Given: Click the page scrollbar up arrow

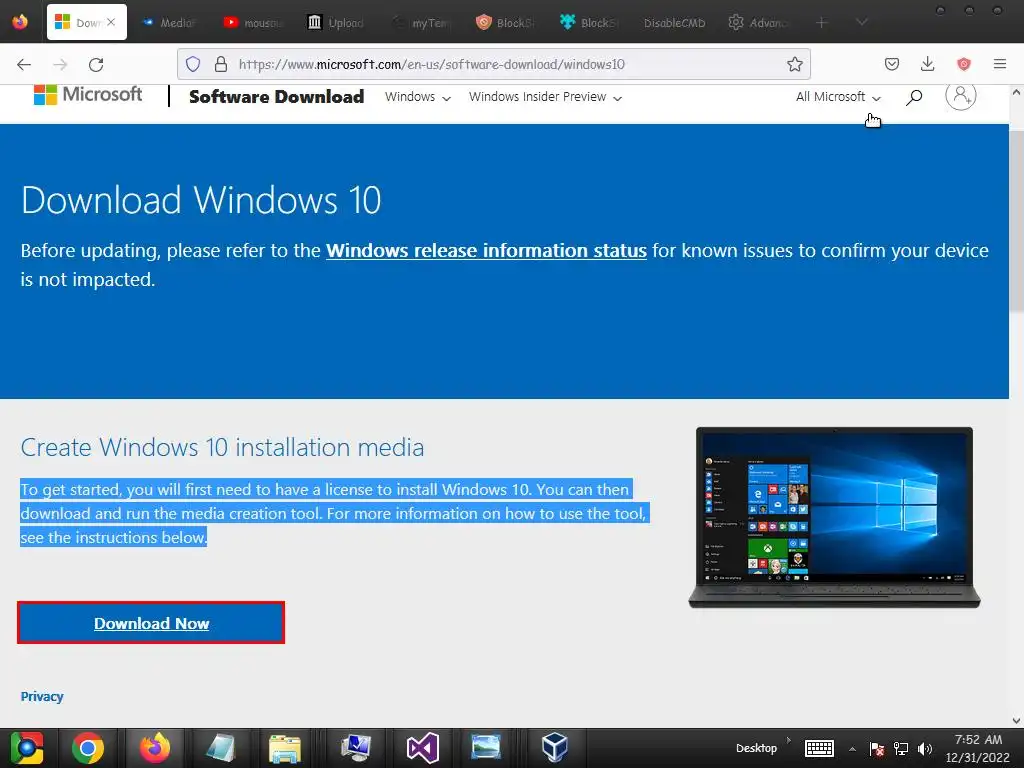Looking at the screenshot, I should tap(1016, 93).
